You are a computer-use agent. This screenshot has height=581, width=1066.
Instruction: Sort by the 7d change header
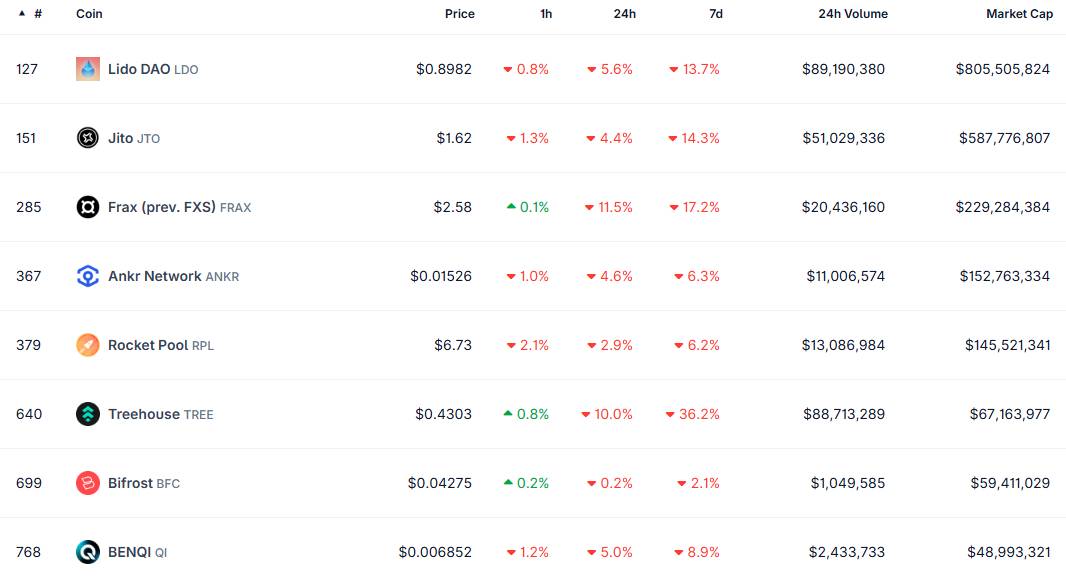pyautogui.click(x=715, y=14)
